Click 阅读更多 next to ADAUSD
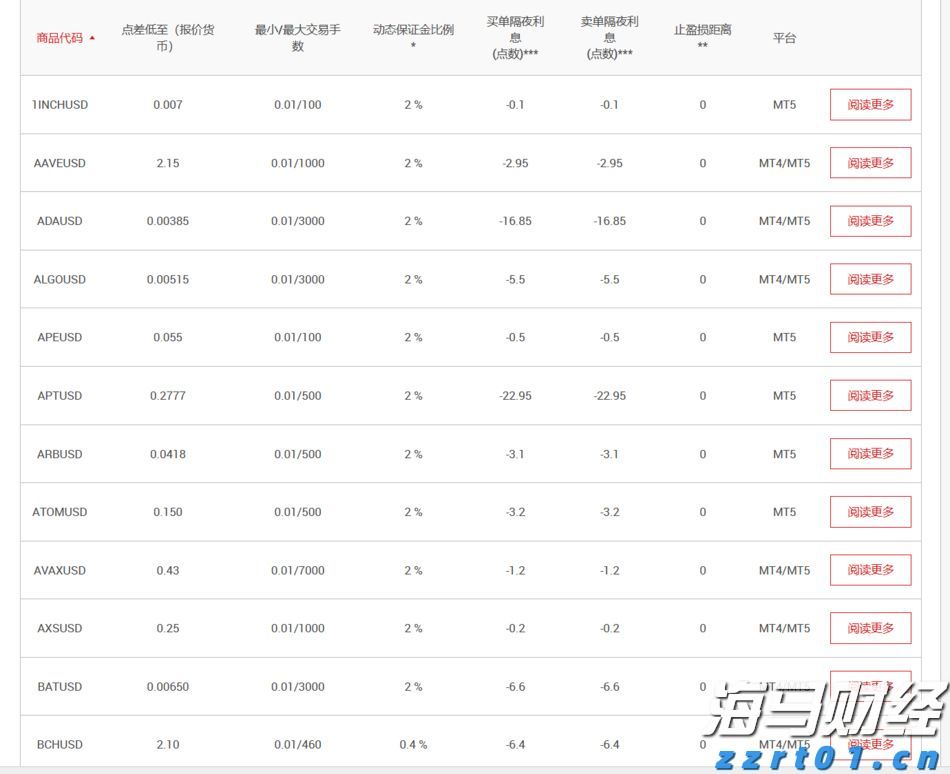The width and height of the screenshot is (950, 774). (x=870, y=221)
